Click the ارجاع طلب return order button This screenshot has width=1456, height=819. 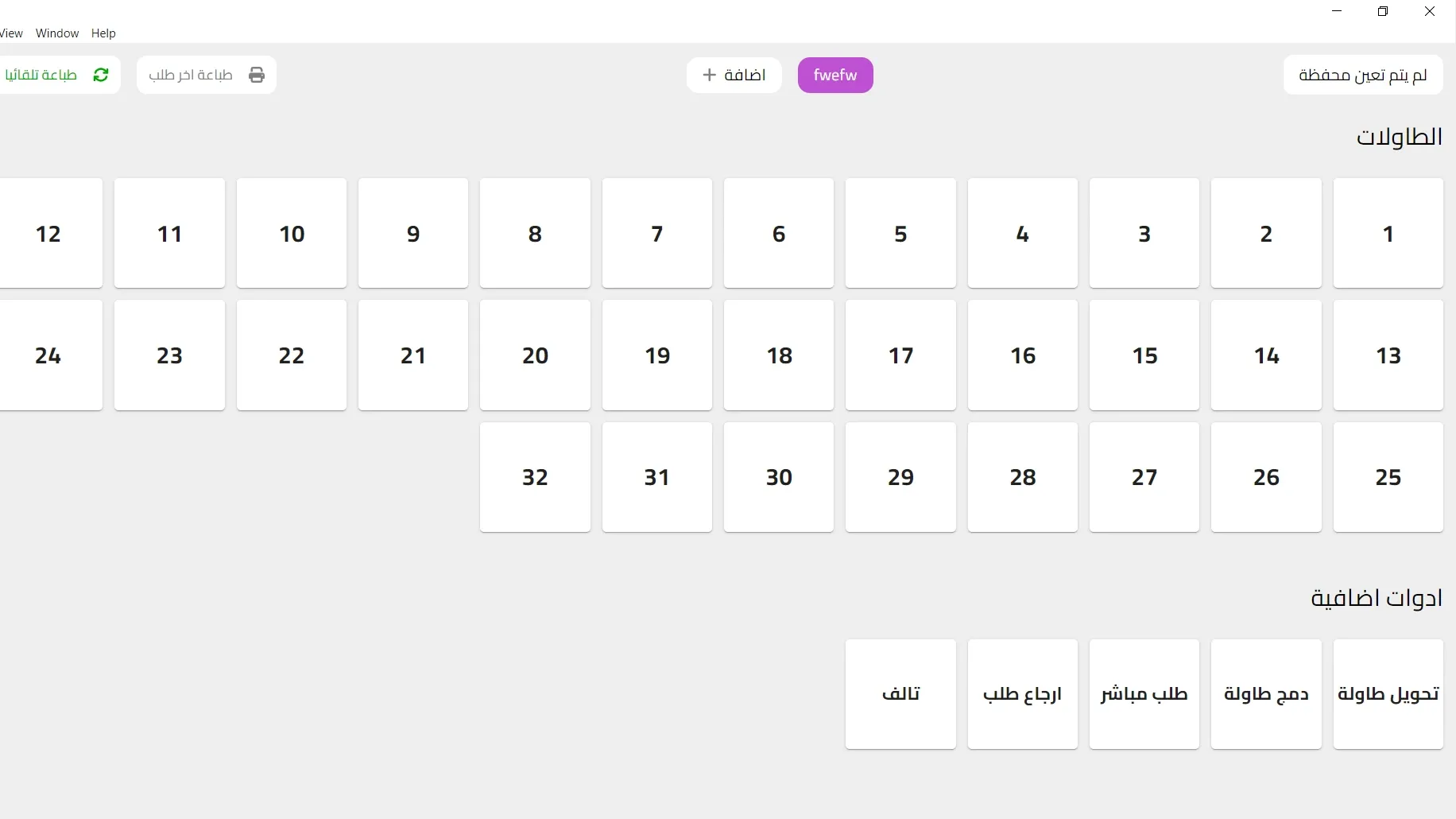coord(1022,694)
